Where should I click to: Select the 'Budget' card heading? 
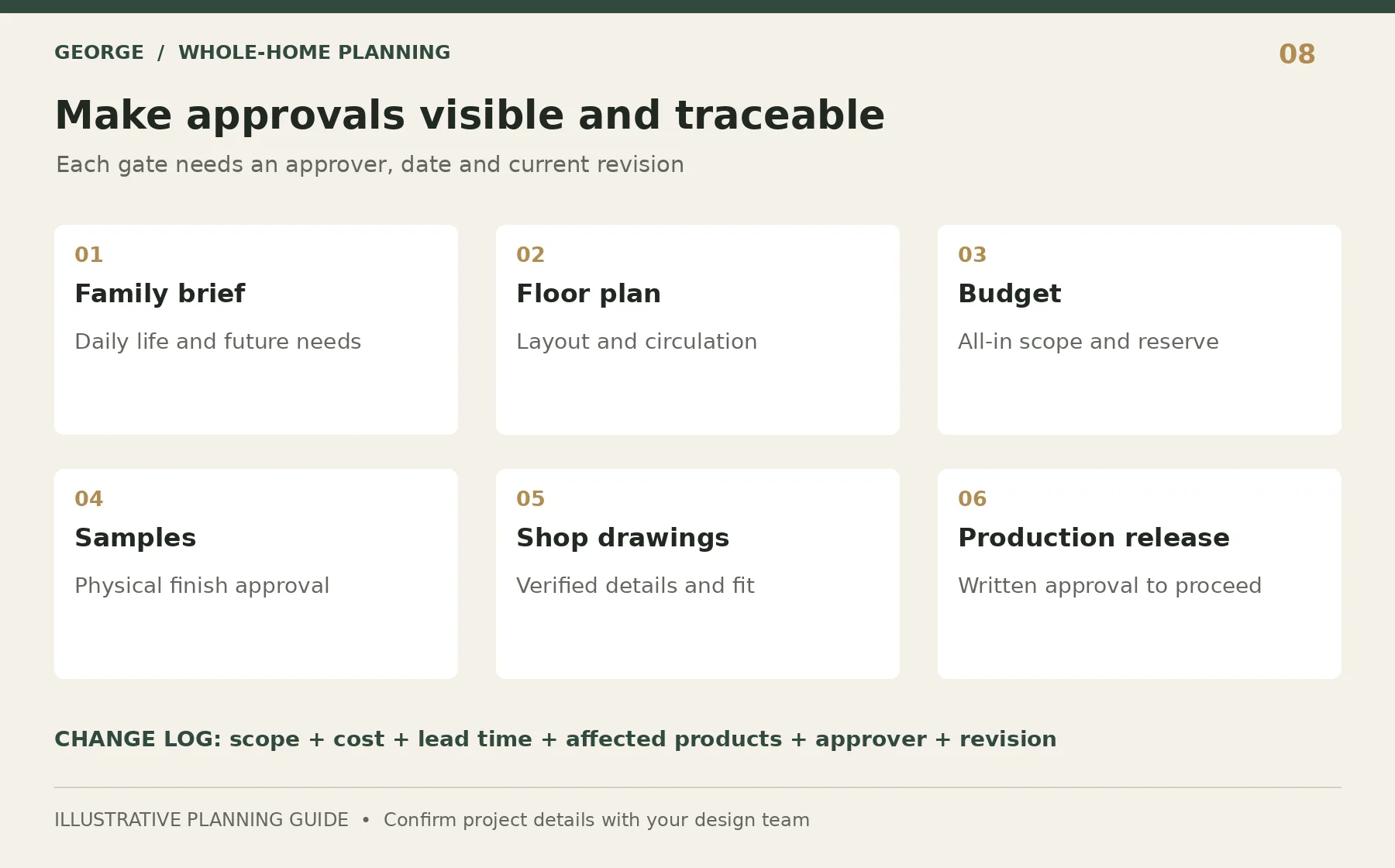(x=1009, y=294)
